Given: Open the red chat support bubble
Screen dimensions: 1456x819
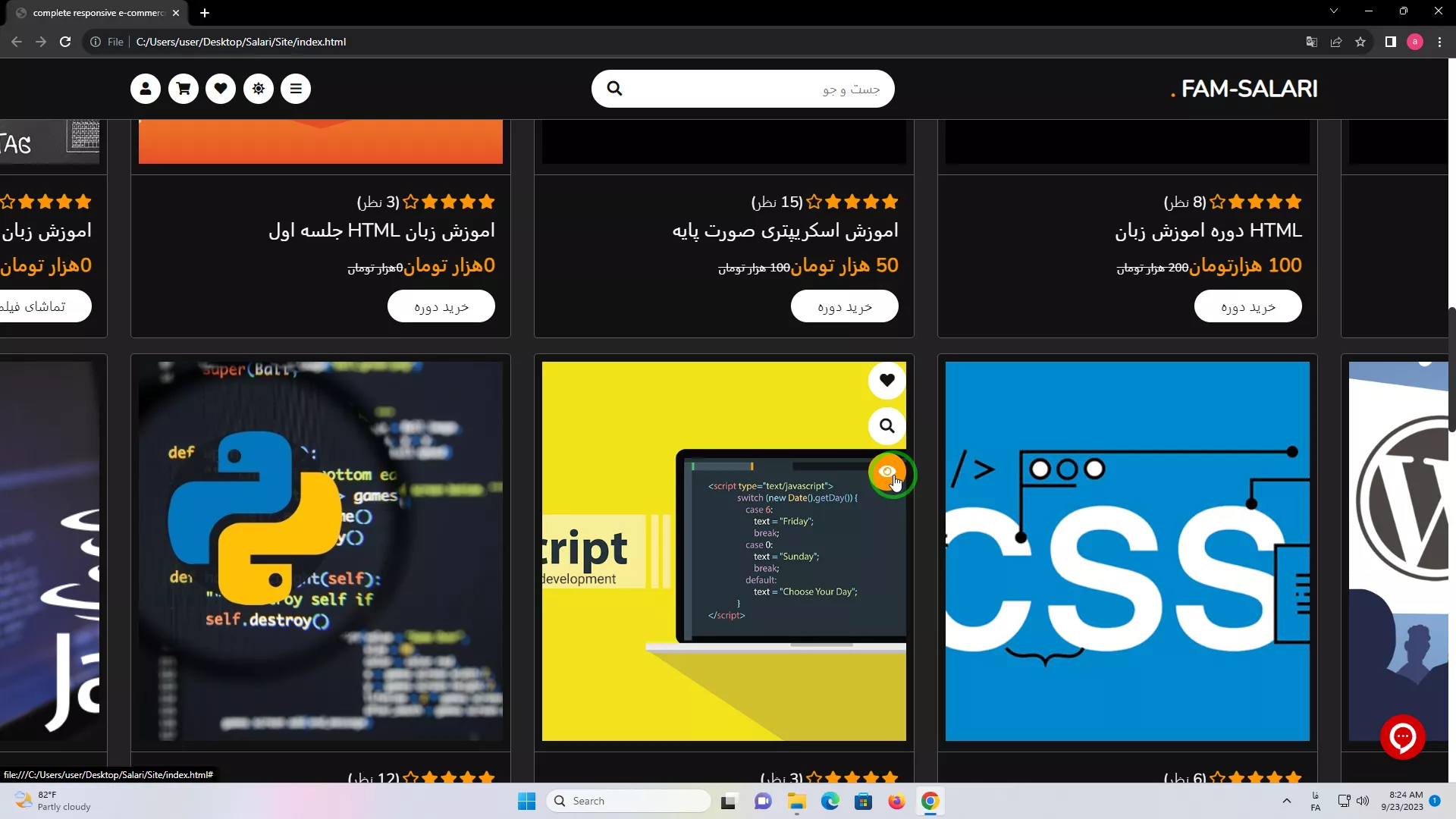Looking at the screenshot, I should [x=1402, y=736].
